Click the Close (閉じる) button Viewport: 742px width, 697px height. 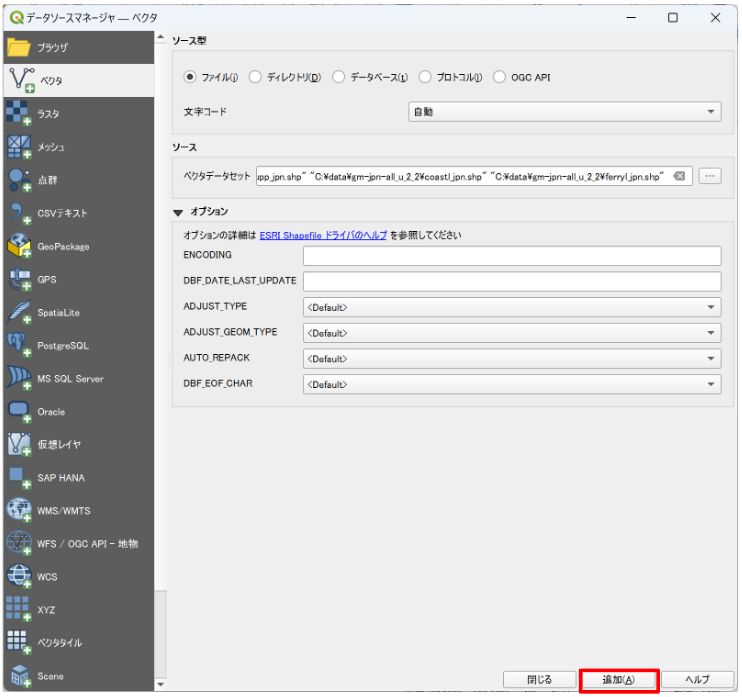[x=539, y=679]
